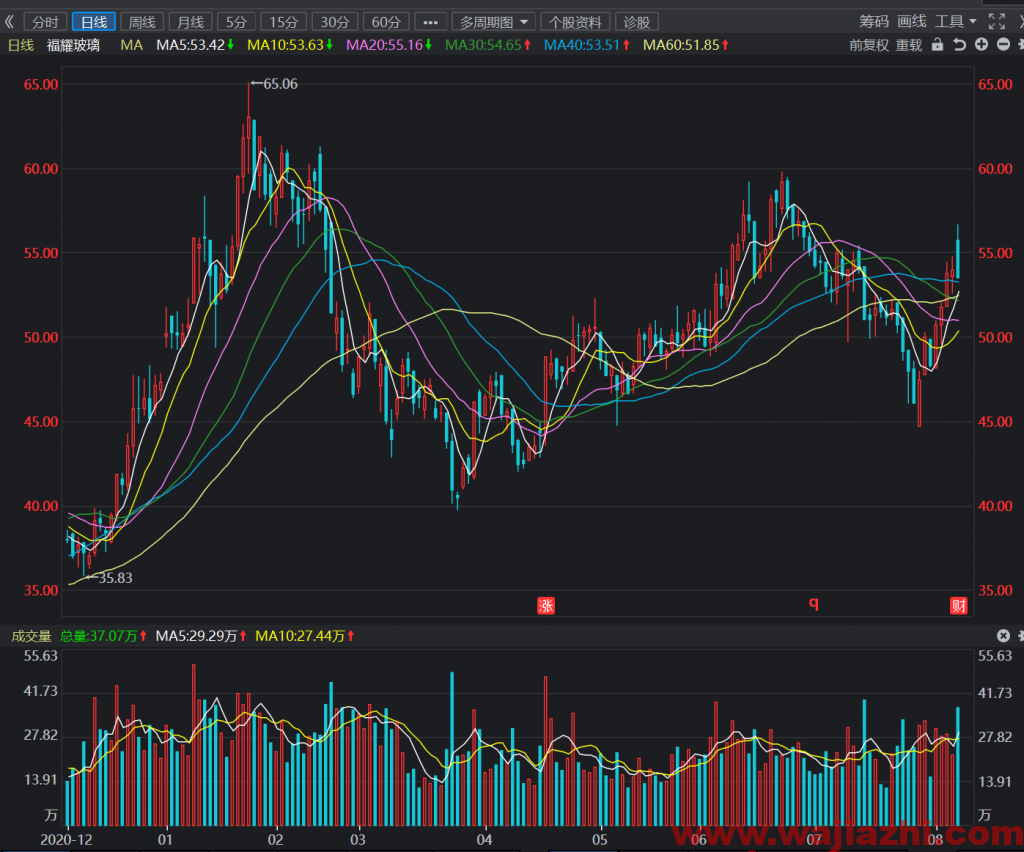Zoom in with the circled plus icon
The image size is (1024, 852).
click(981, 44)
